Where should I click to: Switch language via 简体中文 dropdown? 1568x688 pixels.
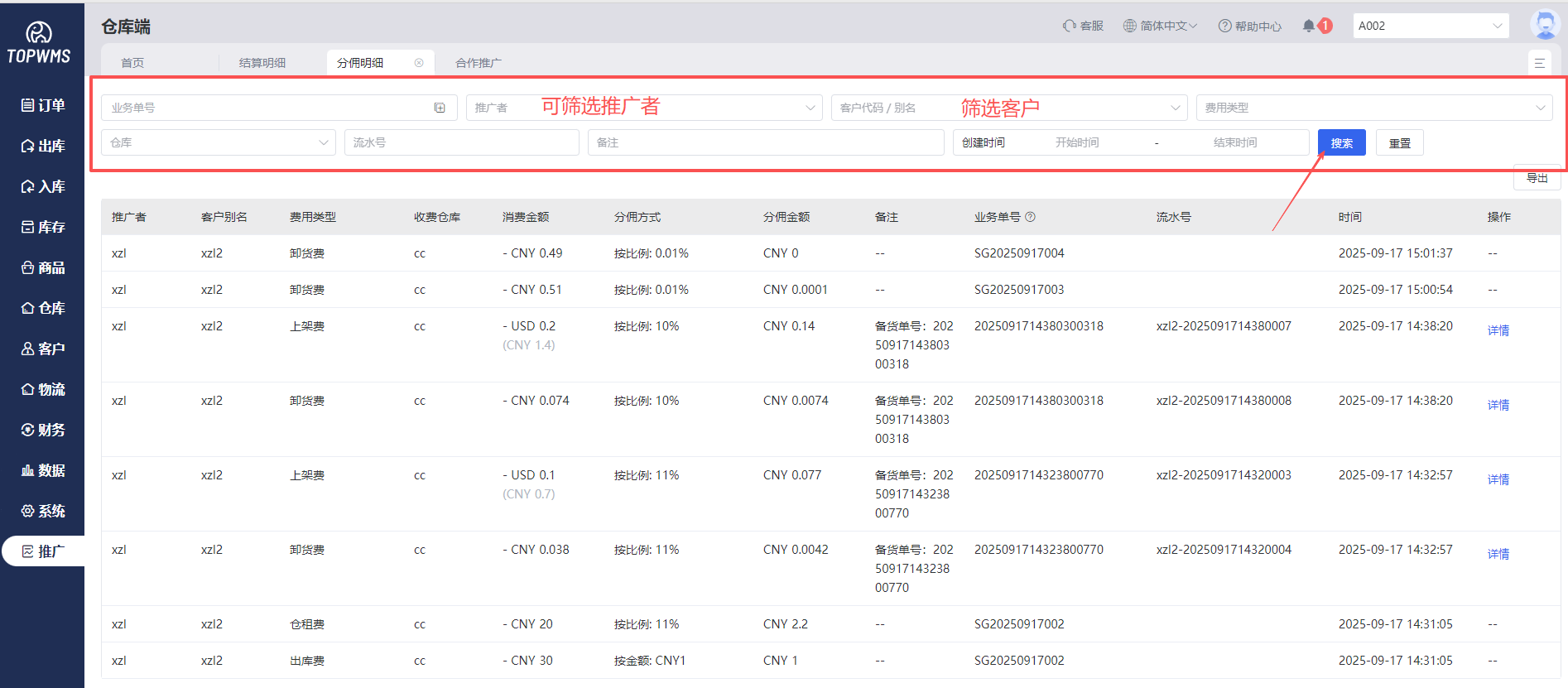coord(1160,26)
